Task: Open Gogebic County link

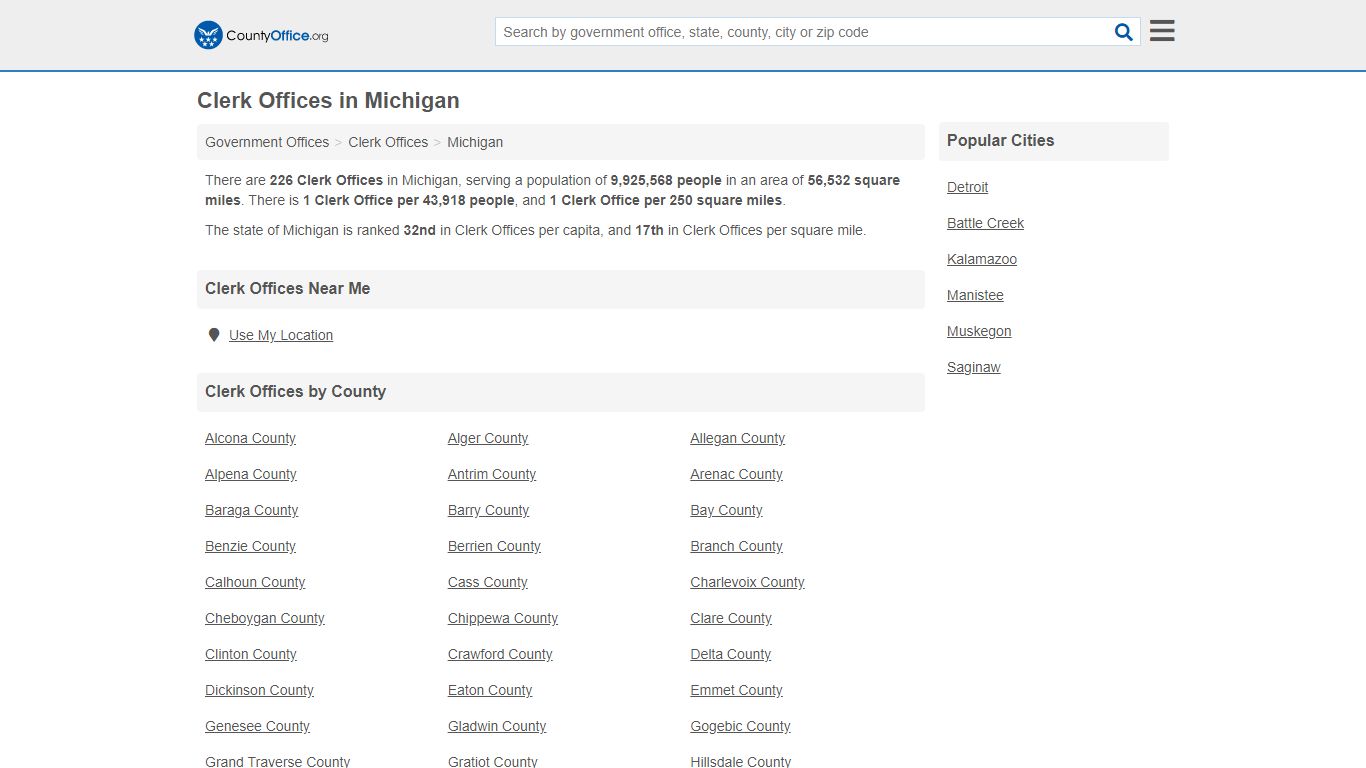Action: [740, 726]
